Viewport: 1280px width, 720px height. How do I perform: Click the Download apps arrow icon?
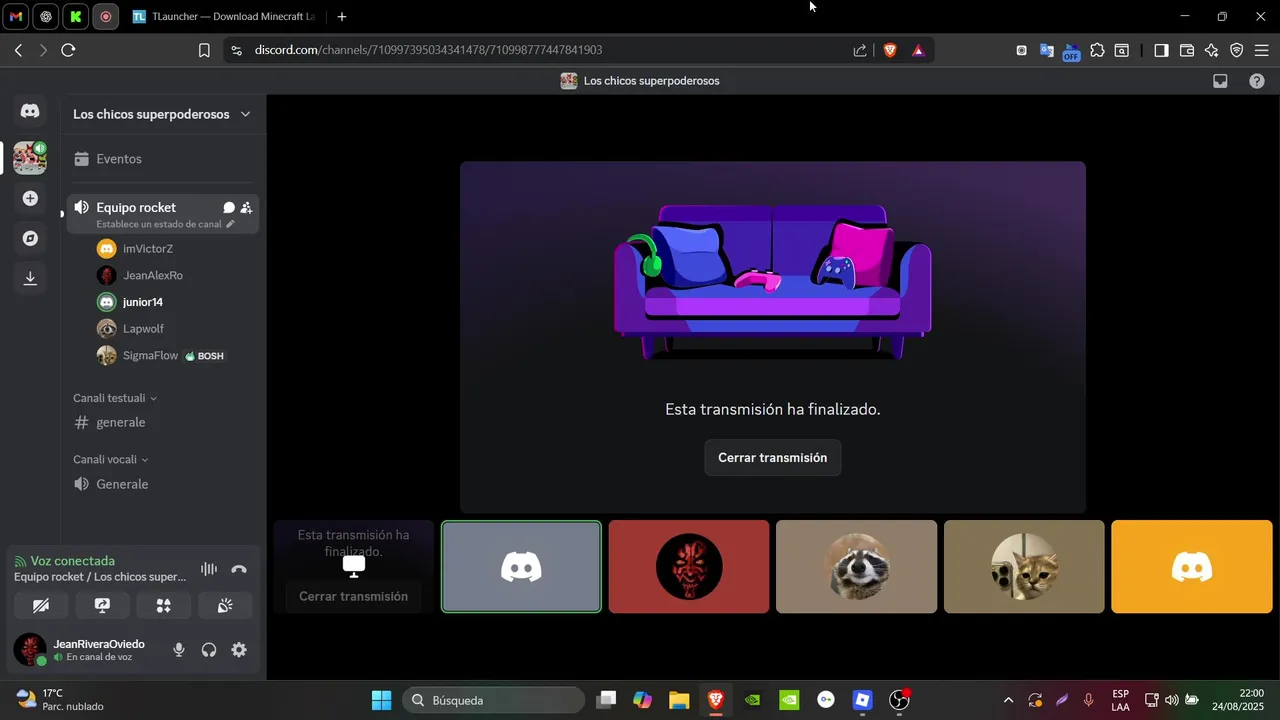coord(30,278)
